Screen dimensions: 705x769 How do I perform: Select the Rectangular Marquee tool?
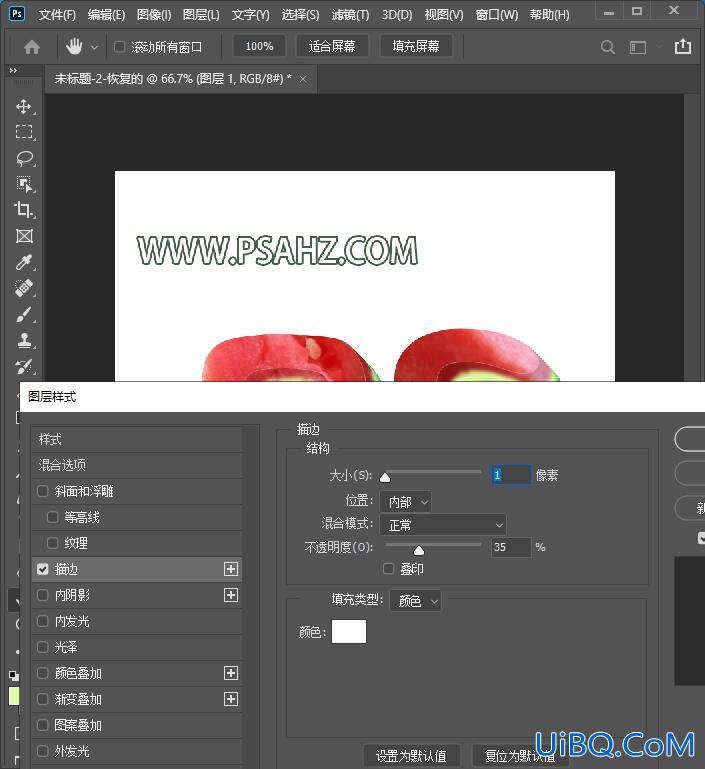(24, 132)
